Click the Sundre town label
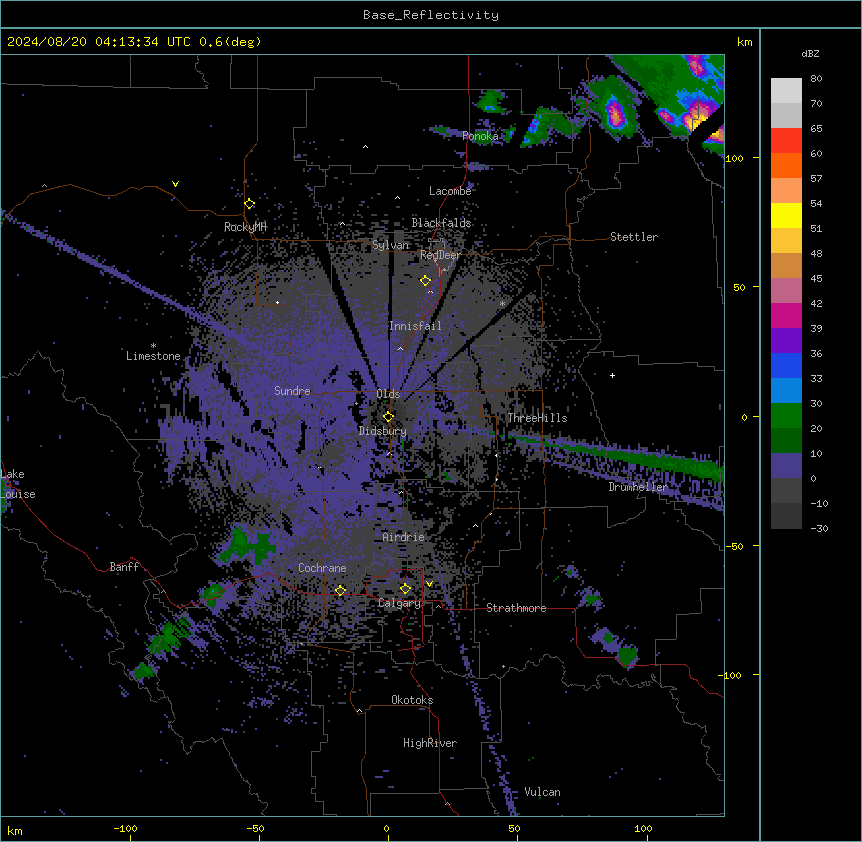This screenshot has width=862, height=842. 292,391
